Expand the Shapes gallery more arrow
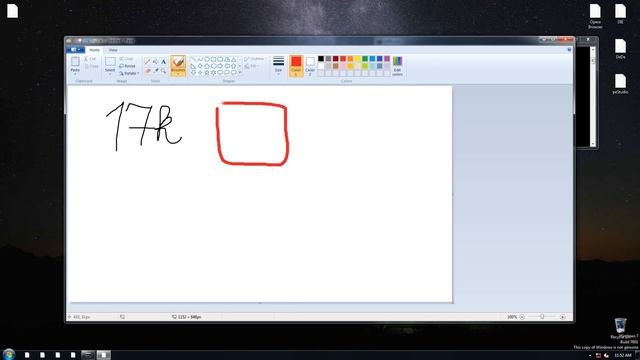This screenshot has height=360, width=640. tap(240, 72)
